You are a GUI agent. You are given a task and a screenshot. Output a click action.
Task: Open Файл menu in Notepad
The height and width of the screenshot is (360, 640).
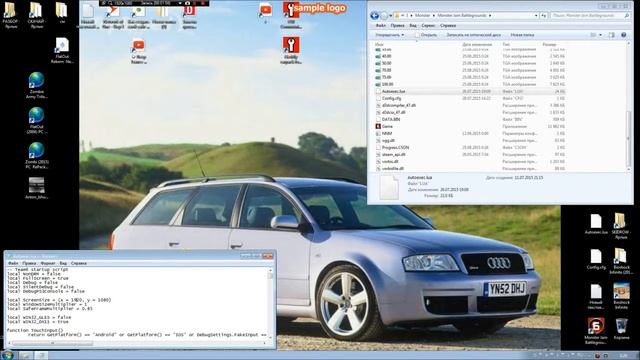(13, 263)
